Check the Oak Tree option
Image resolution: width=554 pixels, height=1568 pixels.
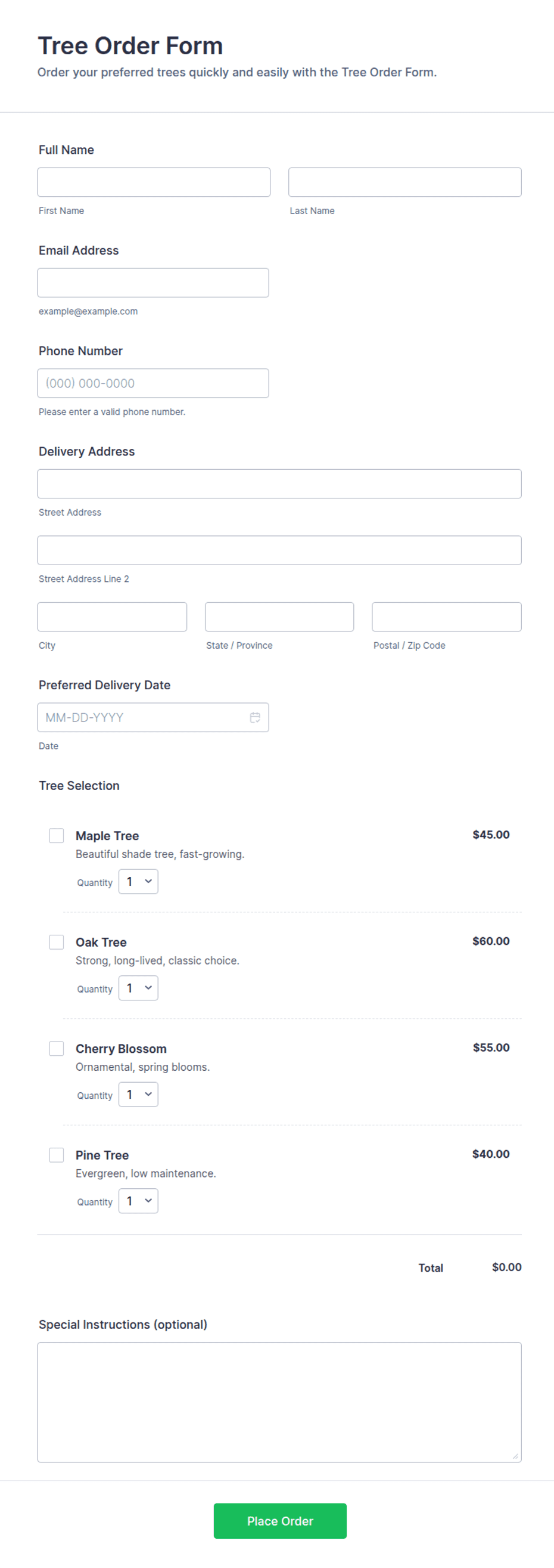tap(57, 942)
